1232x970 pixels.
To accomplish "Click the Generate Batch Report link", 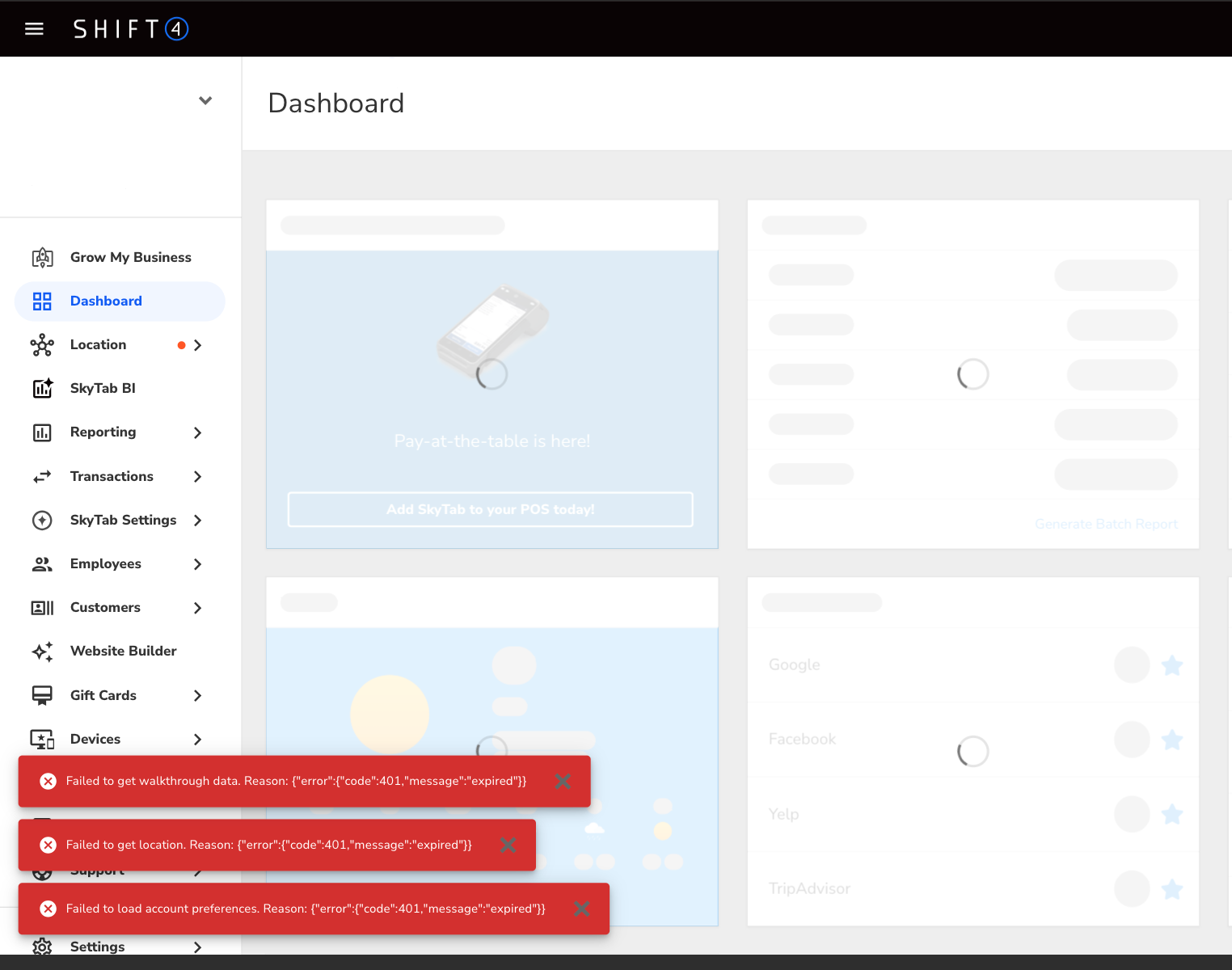I will coord(1106,524).
